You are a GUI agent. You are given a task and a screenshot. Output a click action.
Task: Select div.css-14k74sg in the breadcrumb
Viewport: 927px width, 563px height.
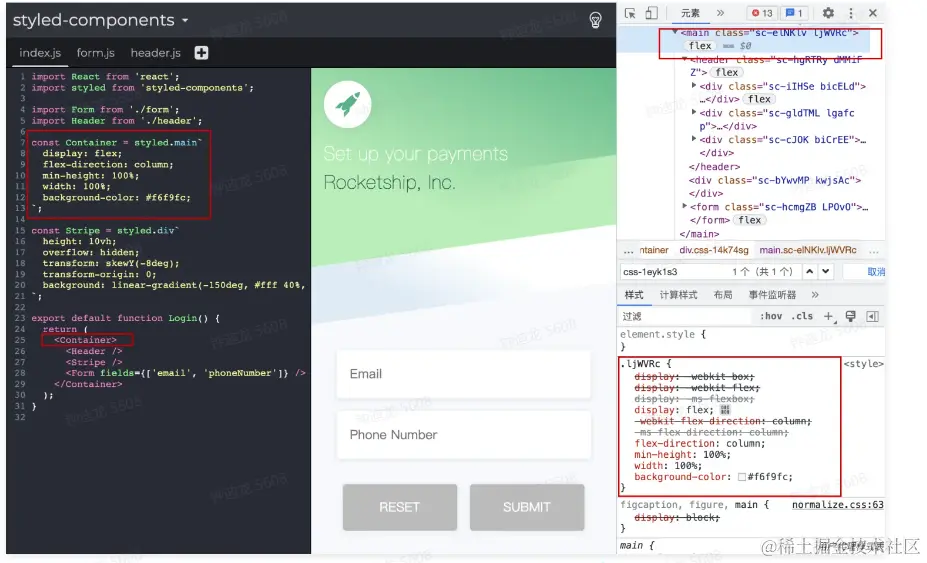714,250
